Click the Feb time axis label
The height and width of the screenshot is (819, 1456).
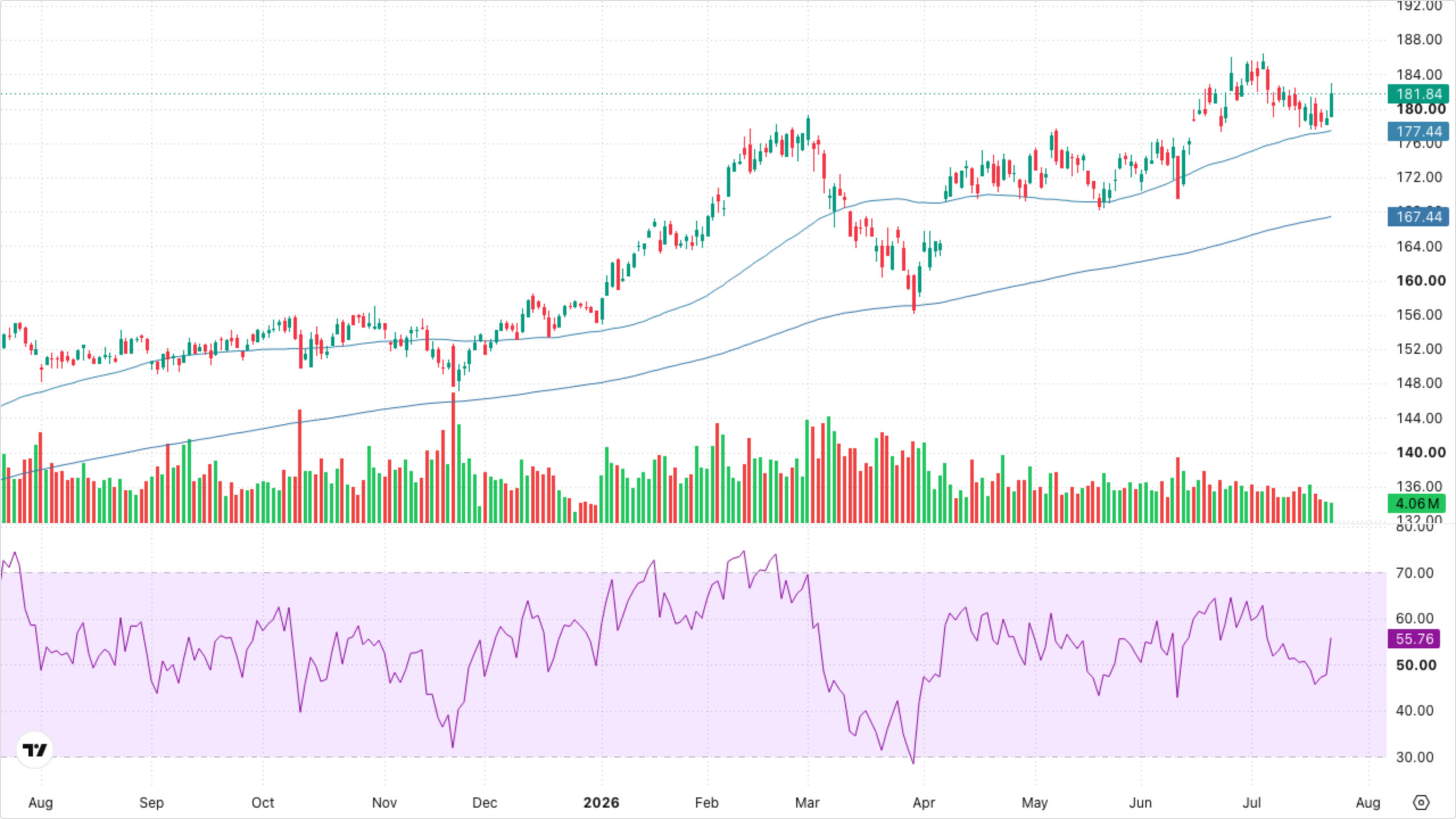pos(707,803)
